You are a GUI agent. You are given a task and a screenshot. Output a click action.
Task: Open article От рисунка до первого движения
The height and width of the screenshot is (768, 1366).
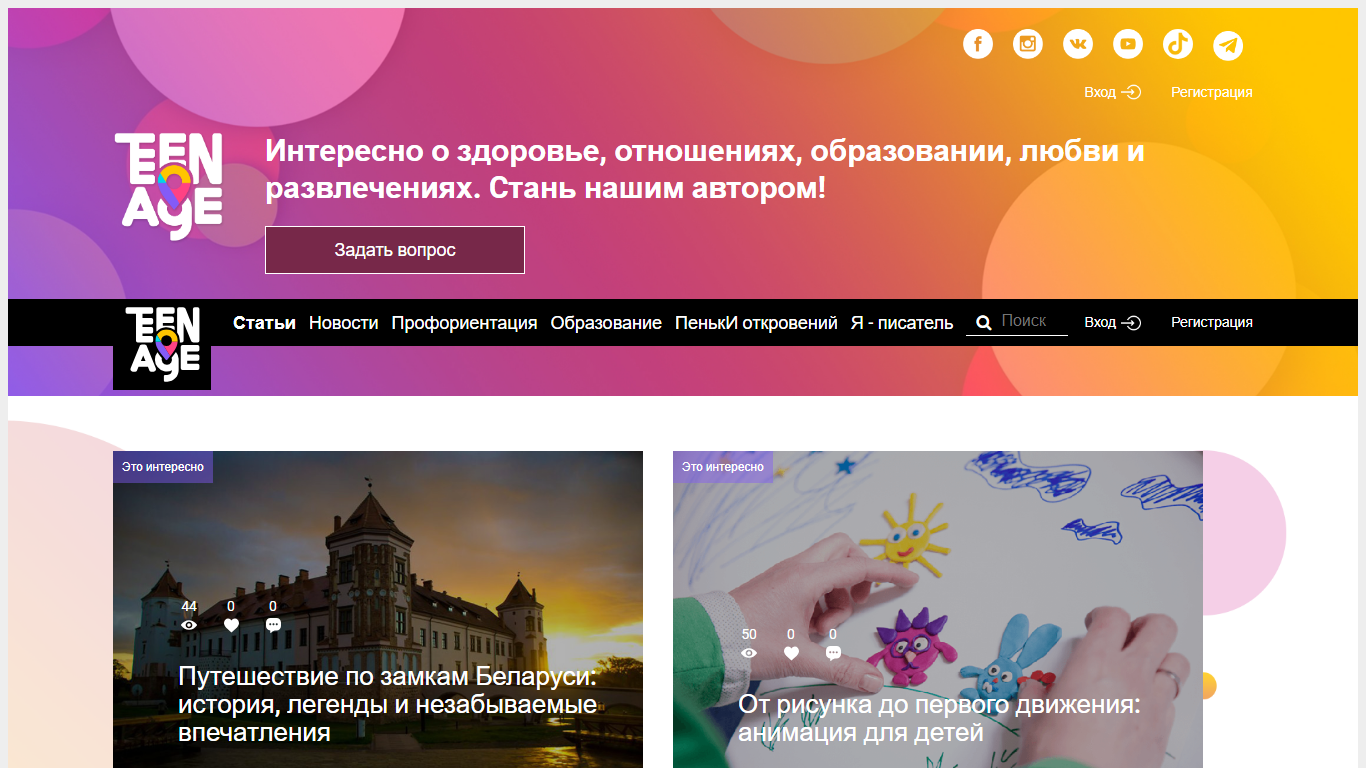939,718
